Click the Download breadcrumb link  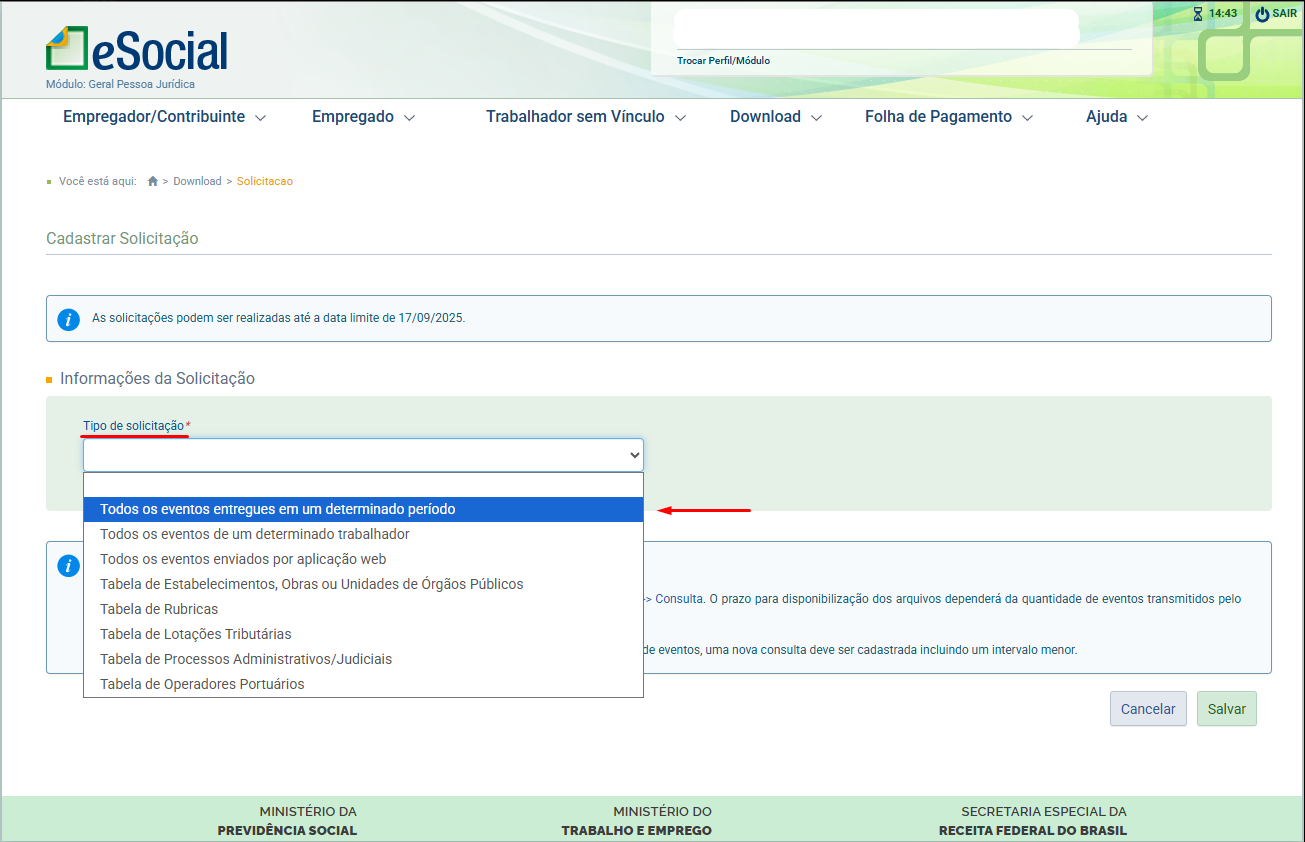[197, 181]
